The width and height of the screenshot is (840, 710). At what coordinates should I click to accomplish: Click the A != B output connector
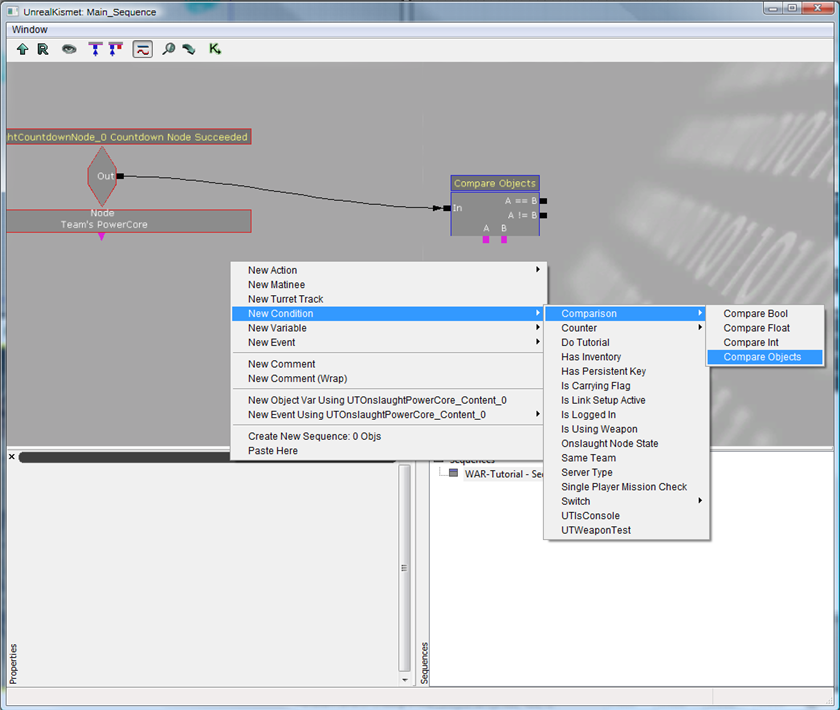pyautogui.click(x=543, y=215)
